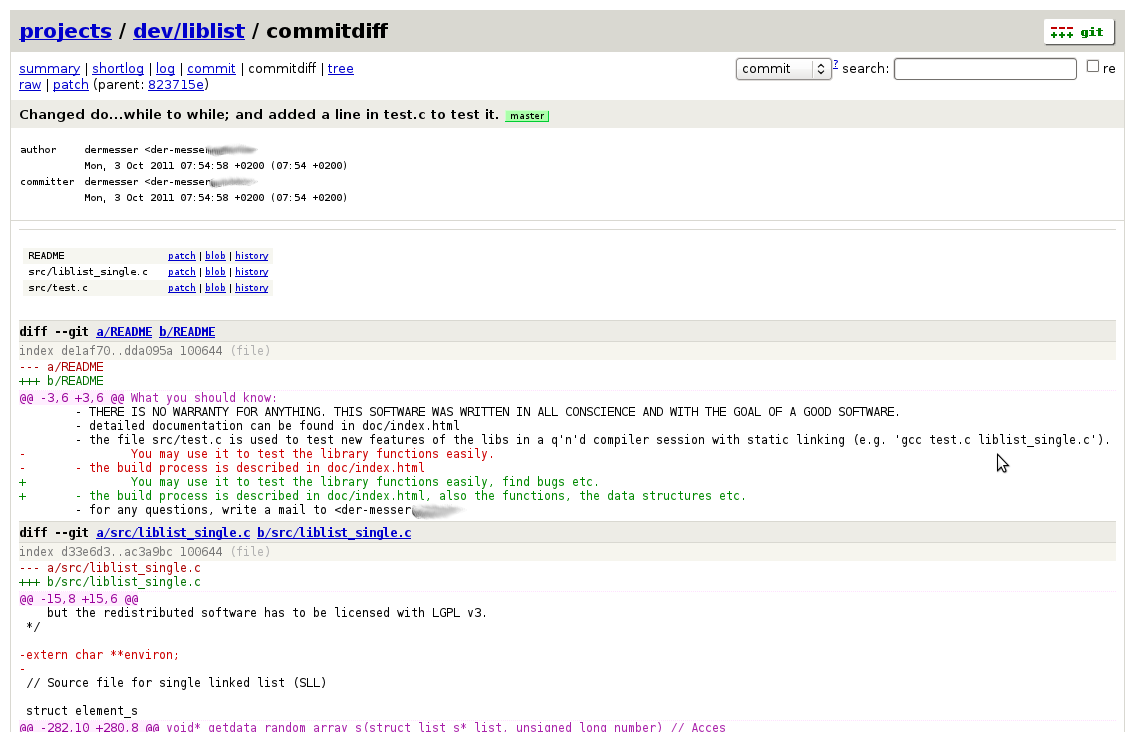
Task: Click a/README in diff header
Action: point(124,332)
